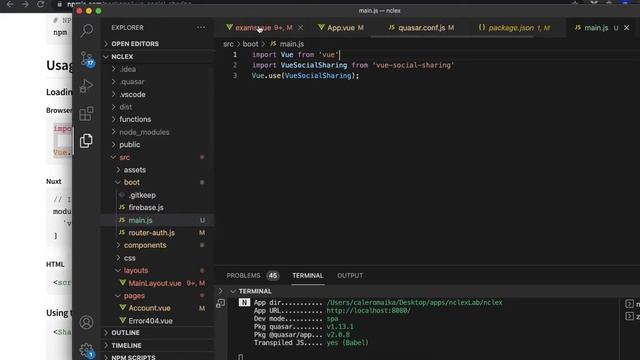The image size is (640, 360).
Task: Click the Vue.use(VueSocialSharing) line
Action: pos(305,76)
